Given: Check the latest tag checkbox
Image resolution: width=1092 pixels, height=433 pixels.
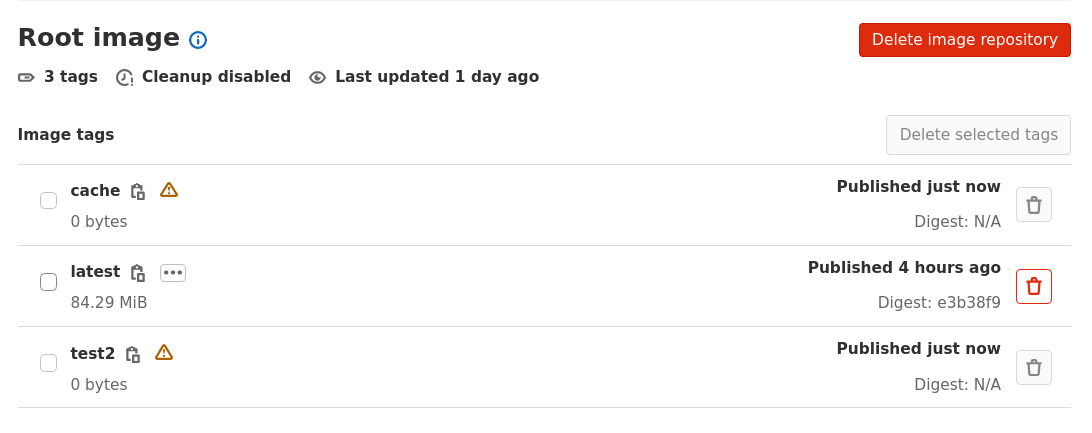Looking at the screenshot, I should [48, 282].
